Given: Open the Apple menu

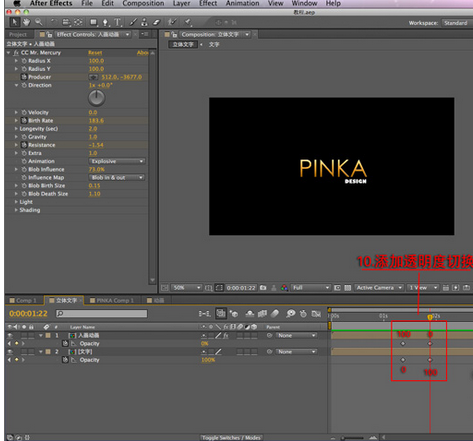Looking at the screenshot, I should pyautogui.click(x=17, y=3).
